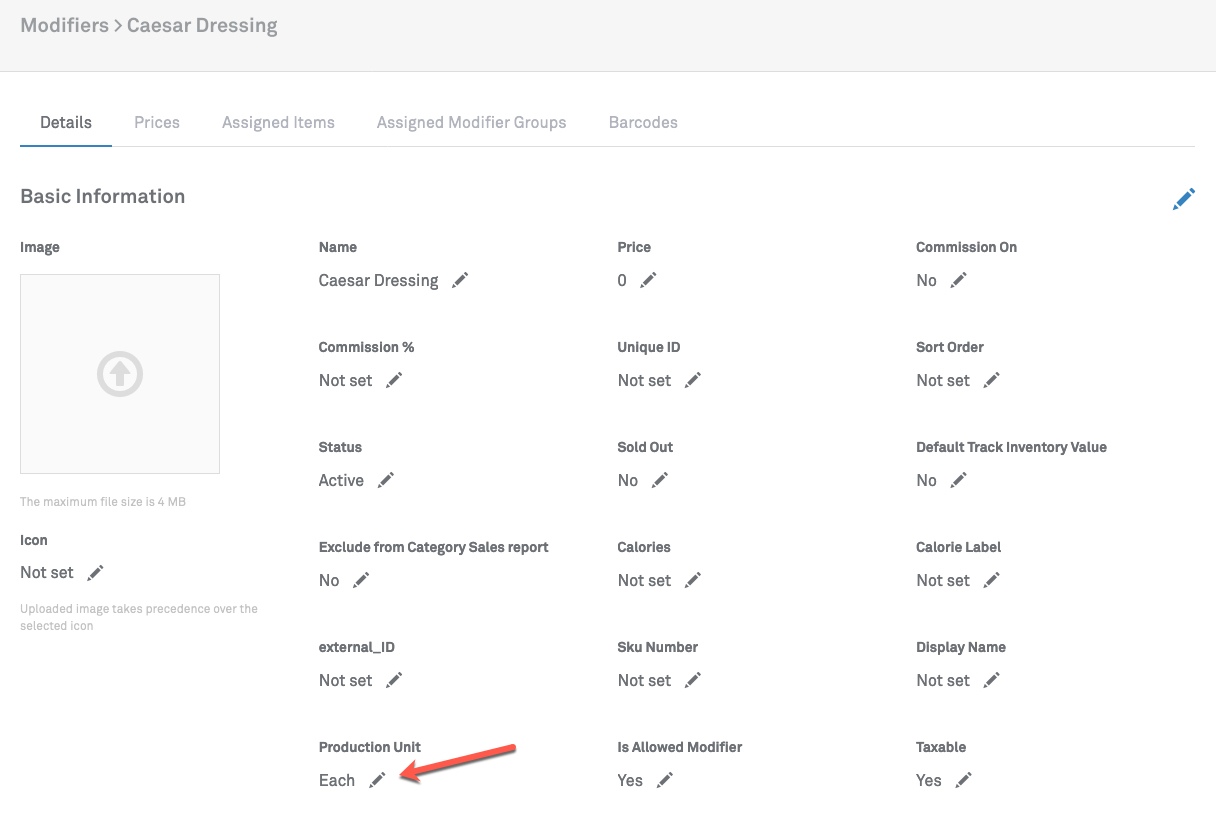Edit the Calories field
The image size is (1216, 815).
693,581
